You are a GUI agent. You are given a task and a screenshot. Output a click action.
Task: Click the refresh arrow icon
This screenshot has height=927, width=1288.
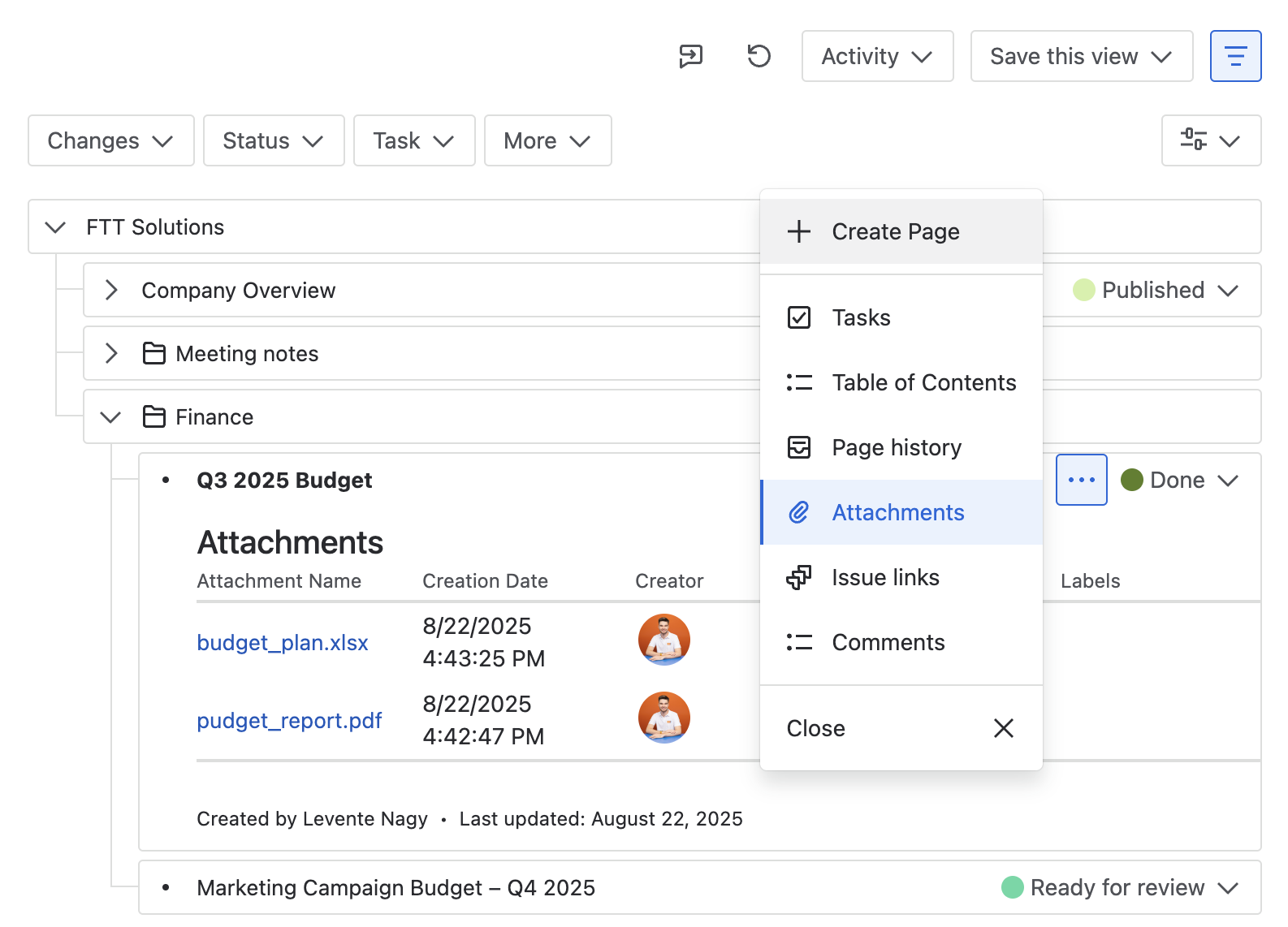[x=759, y=56]
